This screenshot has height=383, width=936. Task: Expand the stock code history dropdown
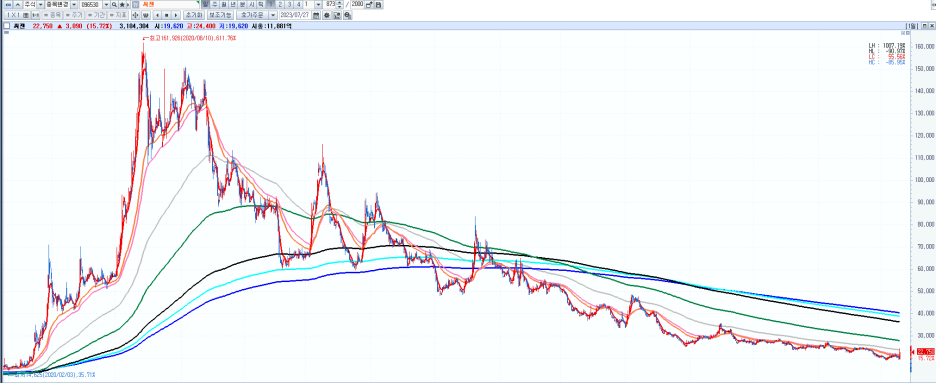coord(106,4)
